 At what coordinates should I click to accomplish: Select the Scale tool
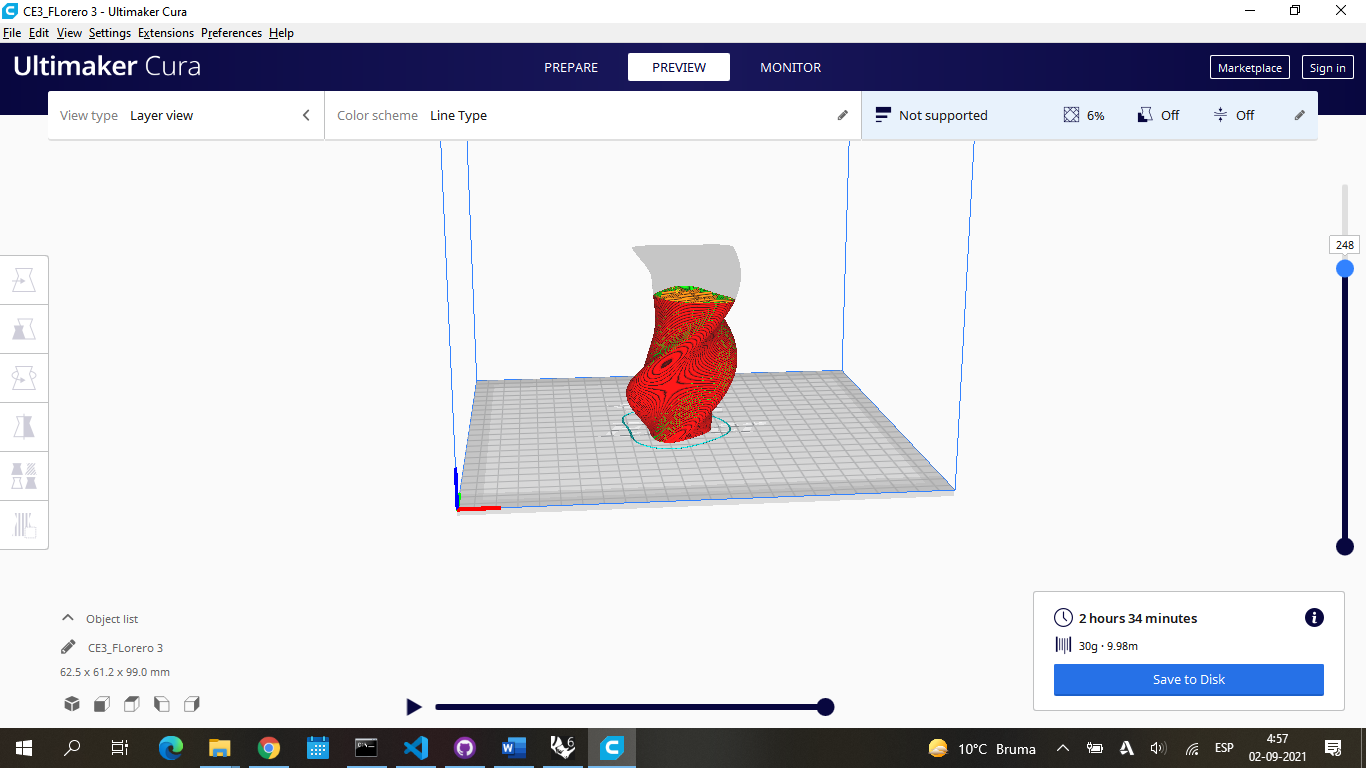24,328
